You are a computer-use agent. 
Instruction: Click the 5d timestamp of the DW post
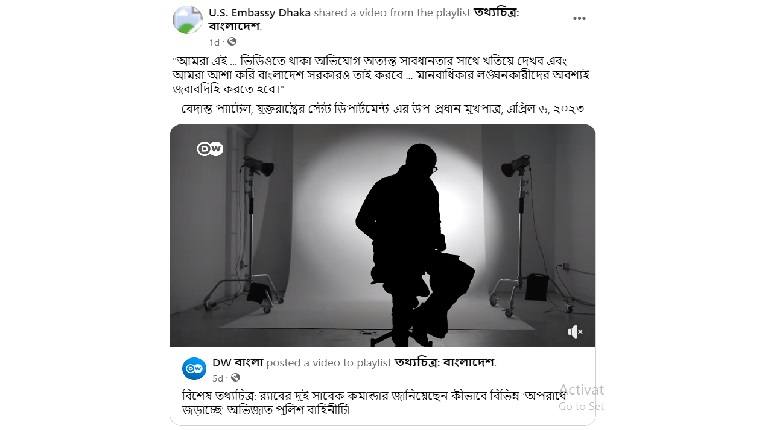218,378
